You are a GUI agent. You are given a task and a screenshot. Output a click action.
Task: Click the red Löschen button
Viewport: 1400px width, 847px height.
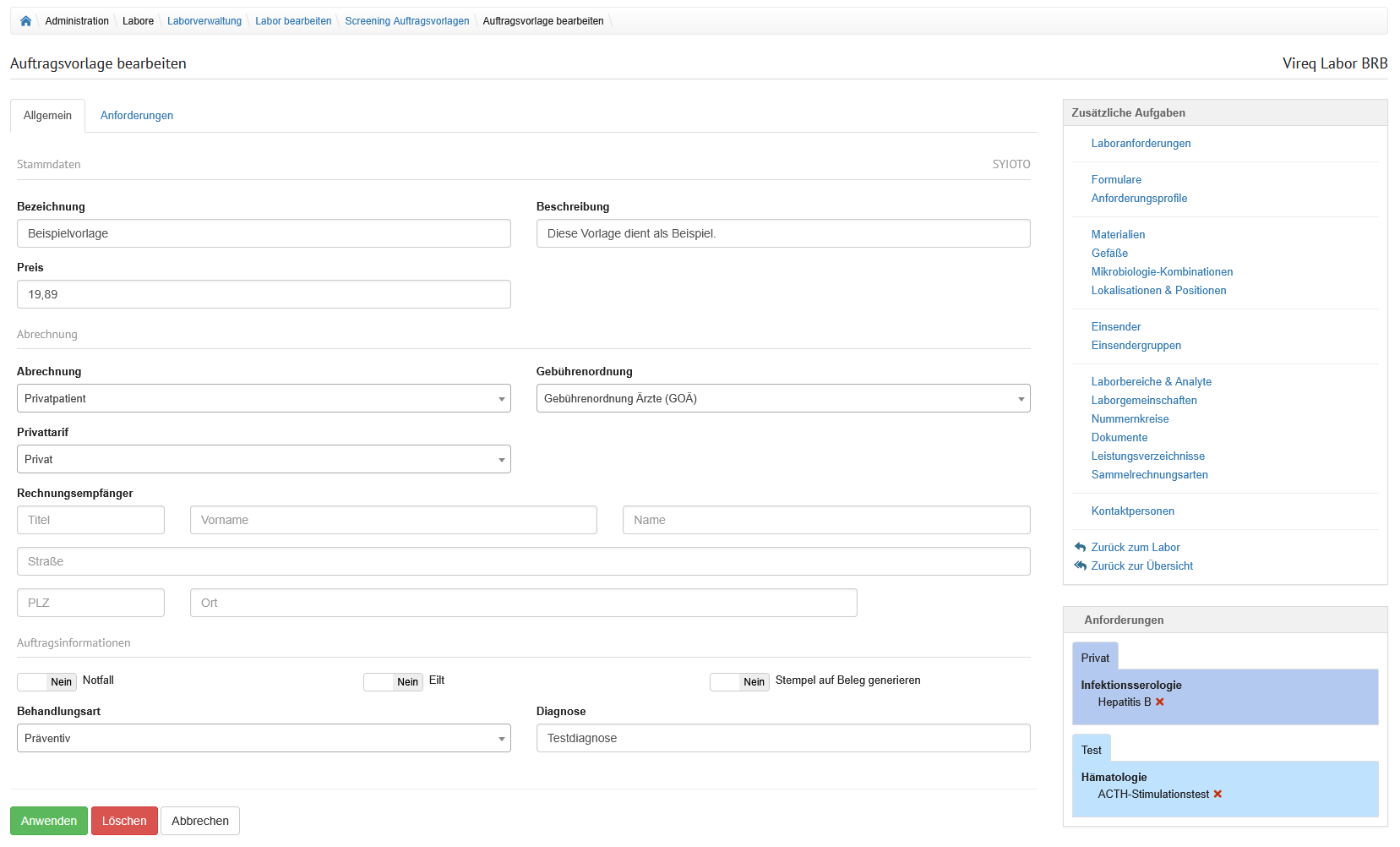point(124,821)
